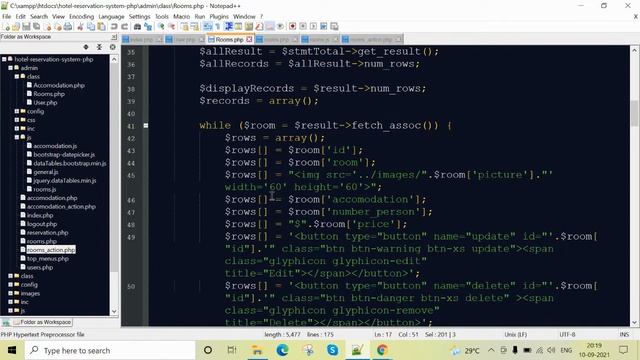Toggle the Monitoring eye icon

[x=280, y=27]
